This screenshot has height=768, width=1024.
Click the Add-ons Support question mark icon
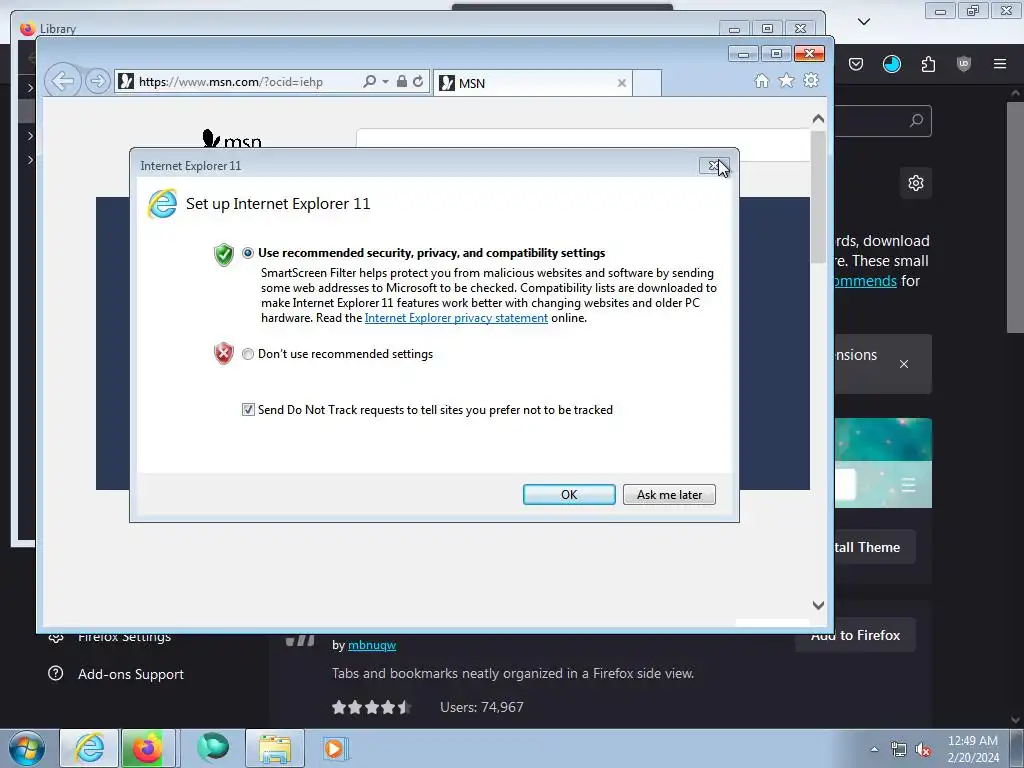tap(56, 673)
